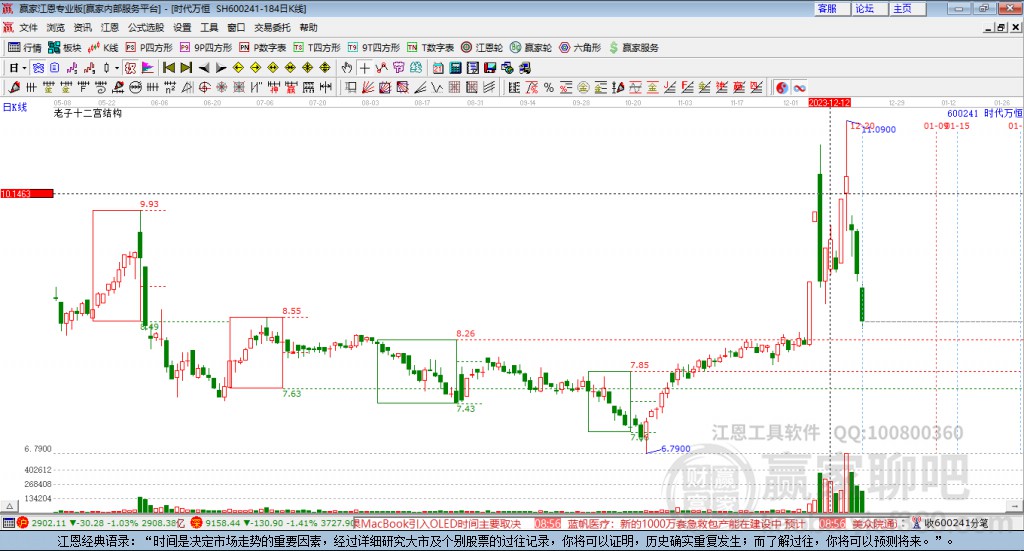The height and width of the screenshot is (551, 1024).
Task: Open the 江恩 menu
Action: pyautogui.click(x=110, y=27)
